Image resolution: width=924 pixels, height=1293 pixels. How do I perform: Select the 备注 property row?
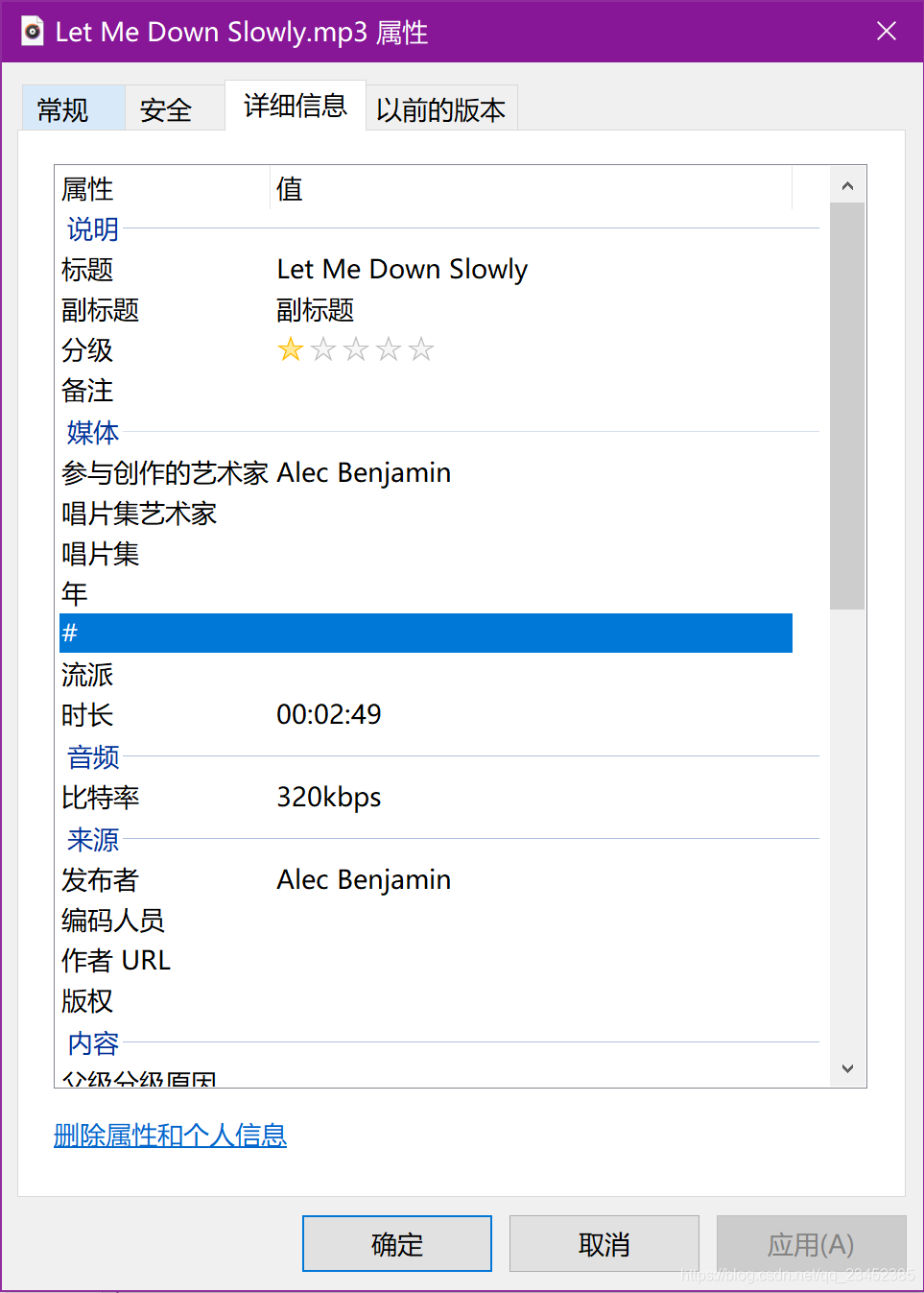click(426, 390)
